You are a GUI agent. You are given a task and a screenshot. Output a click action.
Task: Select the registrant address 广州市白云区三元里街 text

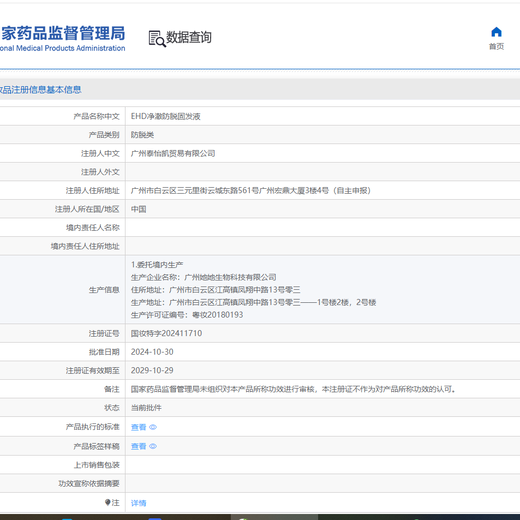[251, 191]
